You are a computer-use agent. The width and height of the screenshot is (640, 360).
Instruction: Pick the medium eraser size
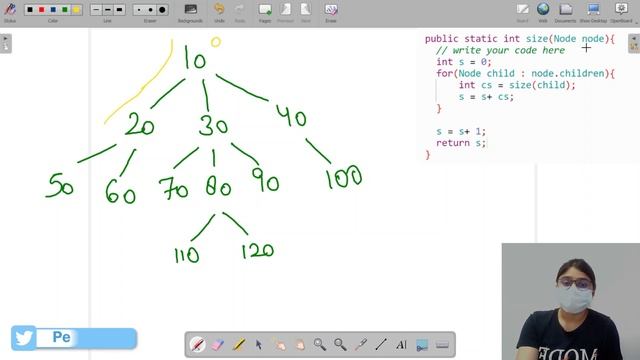click(x=150, y=9)
